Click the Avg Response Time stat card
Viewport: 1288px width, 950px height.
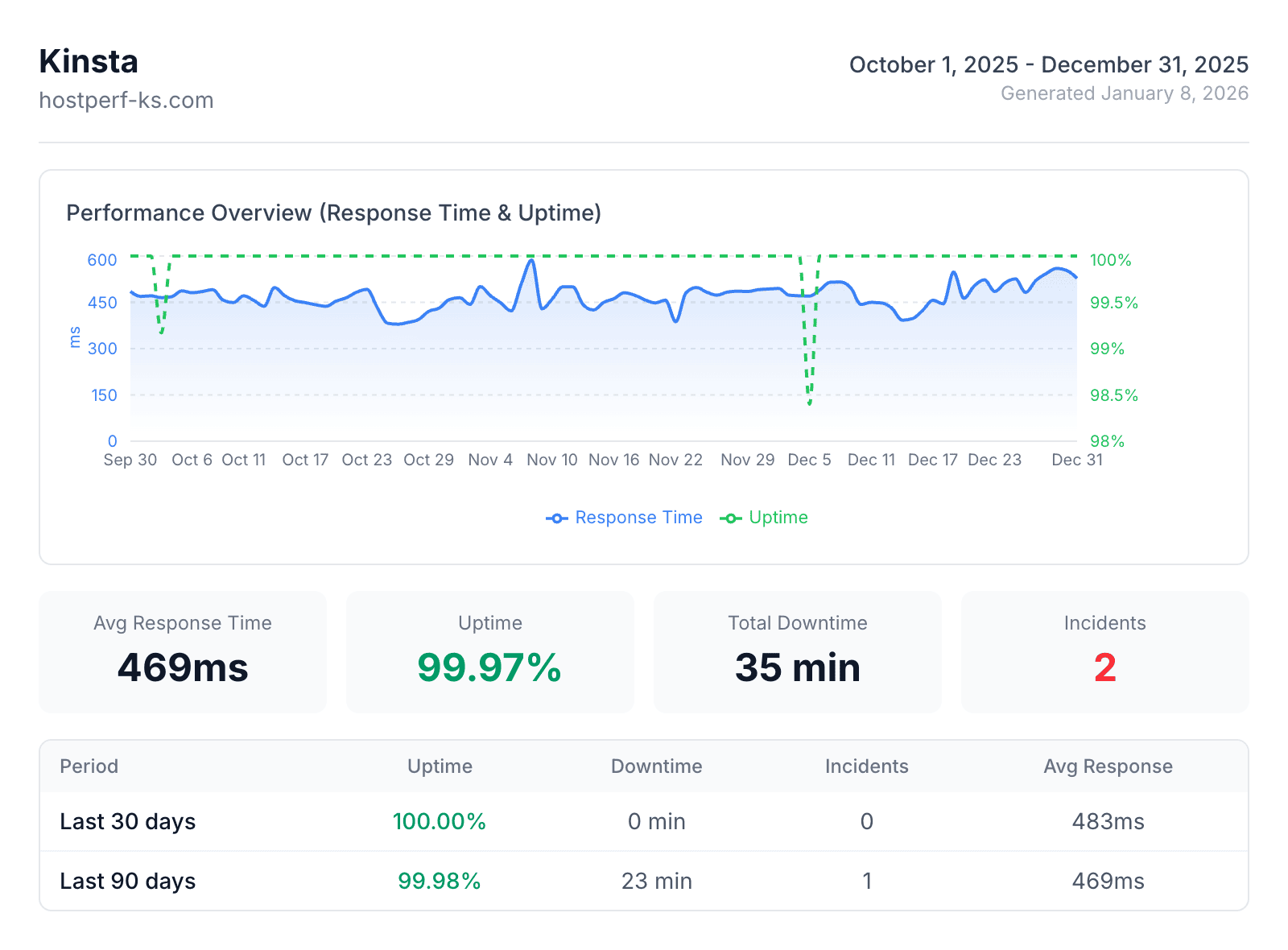[183, 652]
